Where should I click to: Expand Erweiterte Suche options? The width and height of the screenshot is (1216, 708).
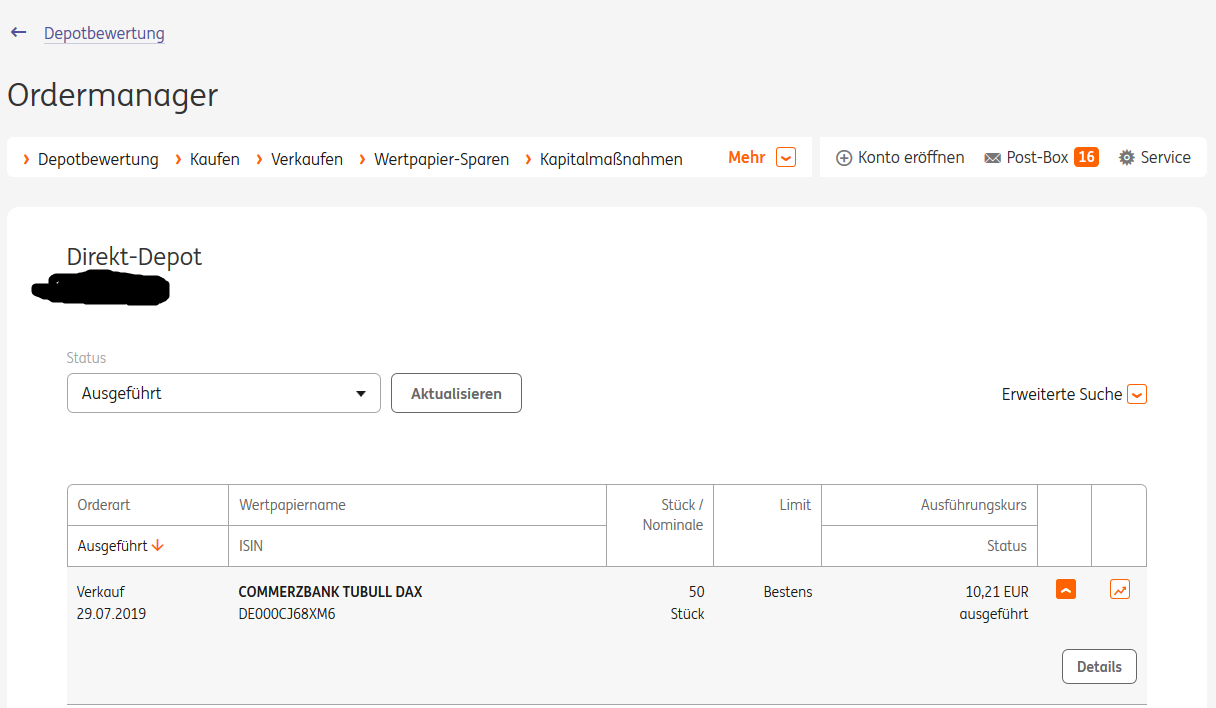pos(1136,394)
